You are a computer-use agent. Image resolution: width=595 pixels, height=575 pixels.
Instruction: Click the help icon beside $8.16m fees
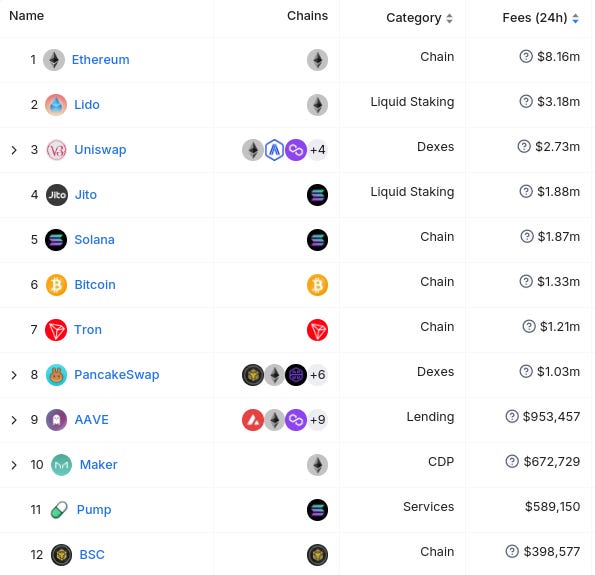(526, 57)
